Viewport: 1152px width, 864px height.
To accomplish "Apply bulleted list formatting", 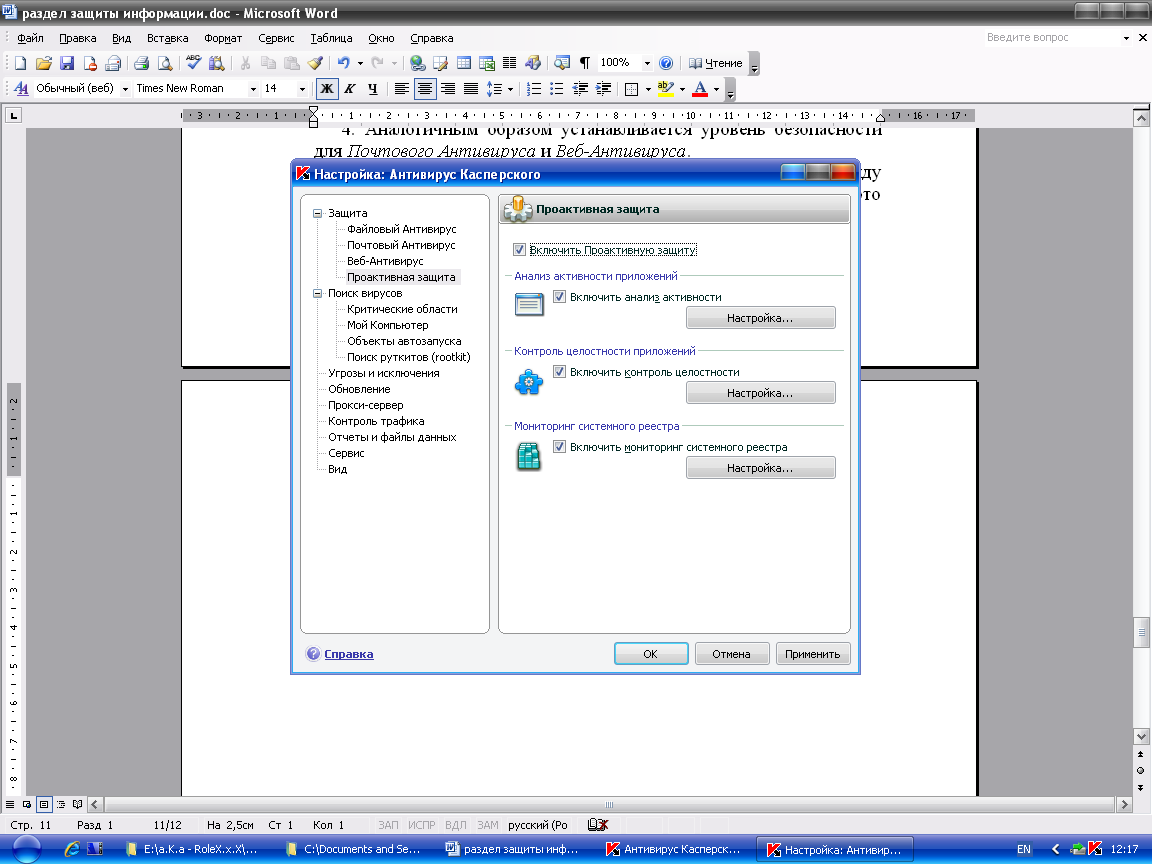I will (x=557, y=89).
